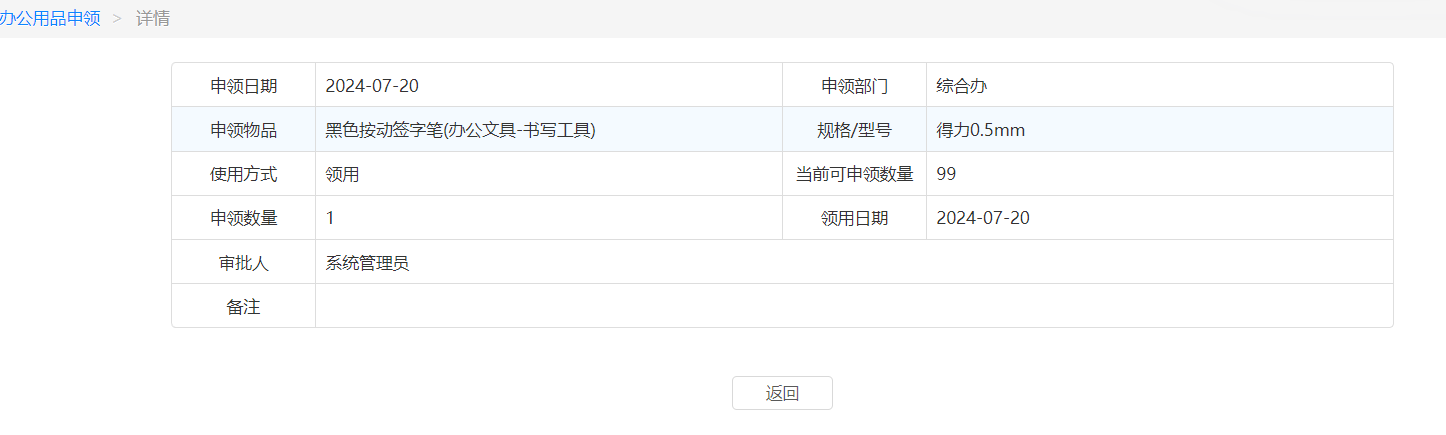
Task: Click the available quantity value 99
Action: click(946, 174)
